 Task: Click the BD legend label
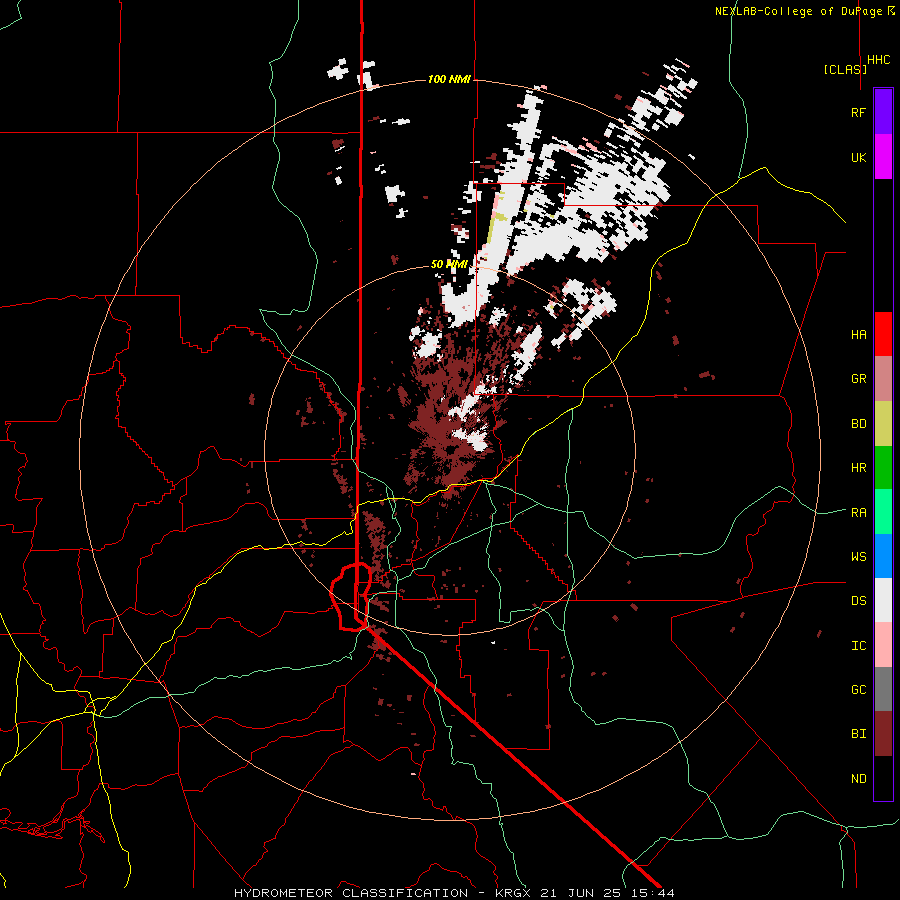click(858, 424)
